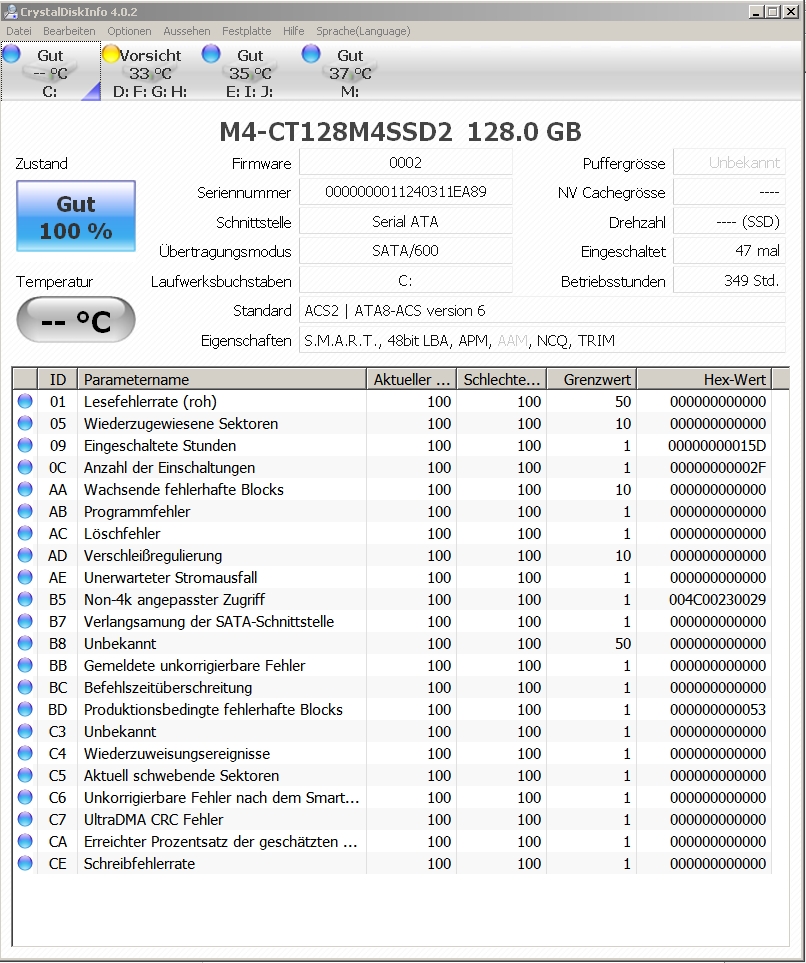Click the status orb for Wiederzuweisungsereignisse
806x963 pixels.
coord(25,754)
